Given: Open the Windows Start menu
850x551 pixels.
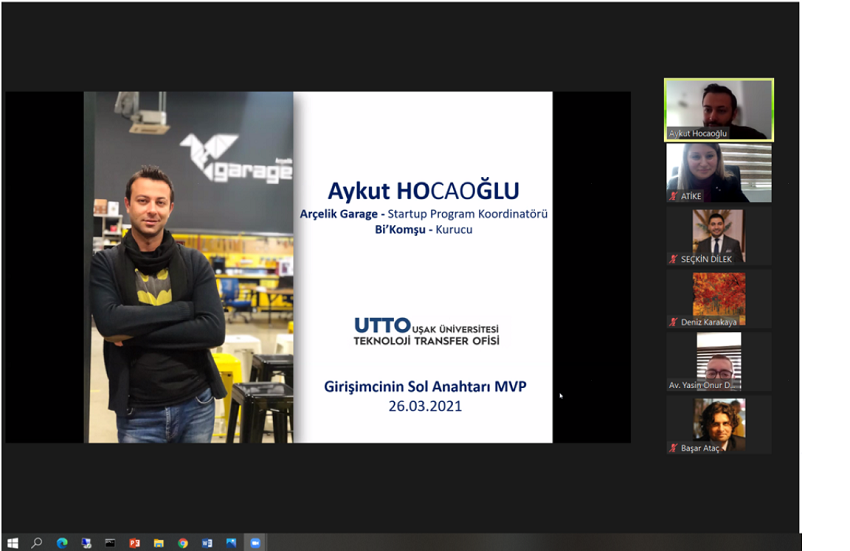Looking at the screenshot, I should [12, 543].
